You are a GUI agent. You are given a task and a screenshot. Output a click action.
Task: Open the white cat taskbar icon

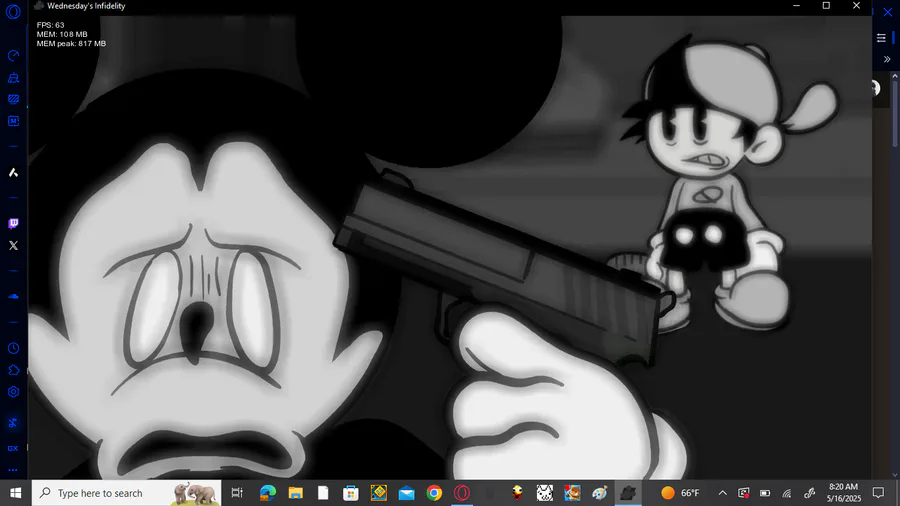coord(545,493)
